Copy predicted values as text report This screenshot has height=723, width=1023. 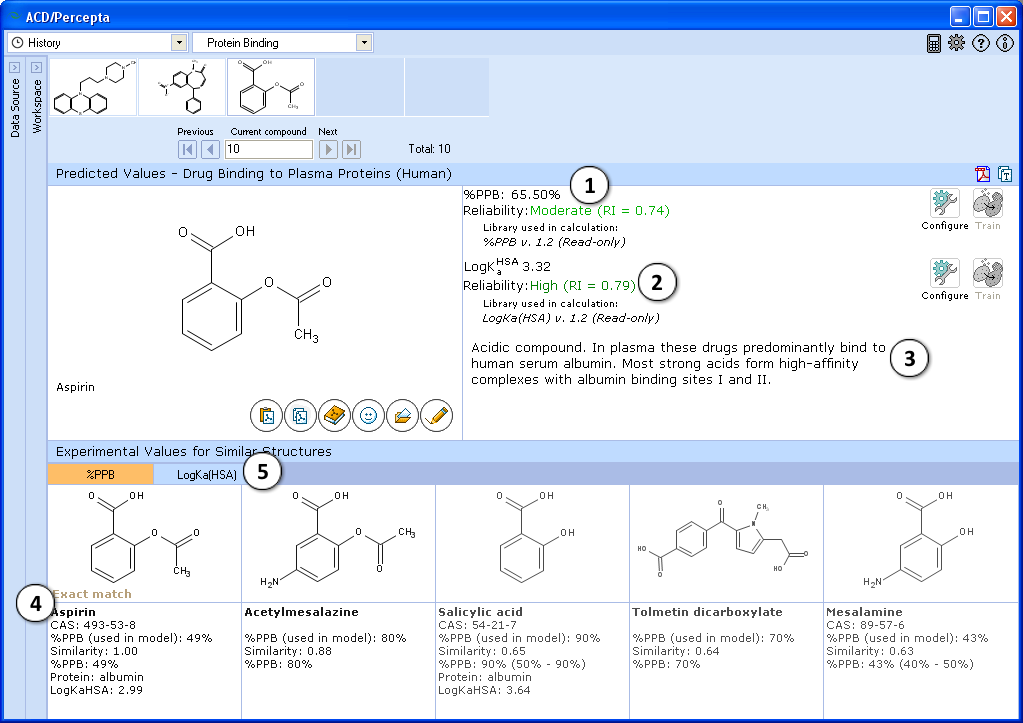pos(1005,174)
